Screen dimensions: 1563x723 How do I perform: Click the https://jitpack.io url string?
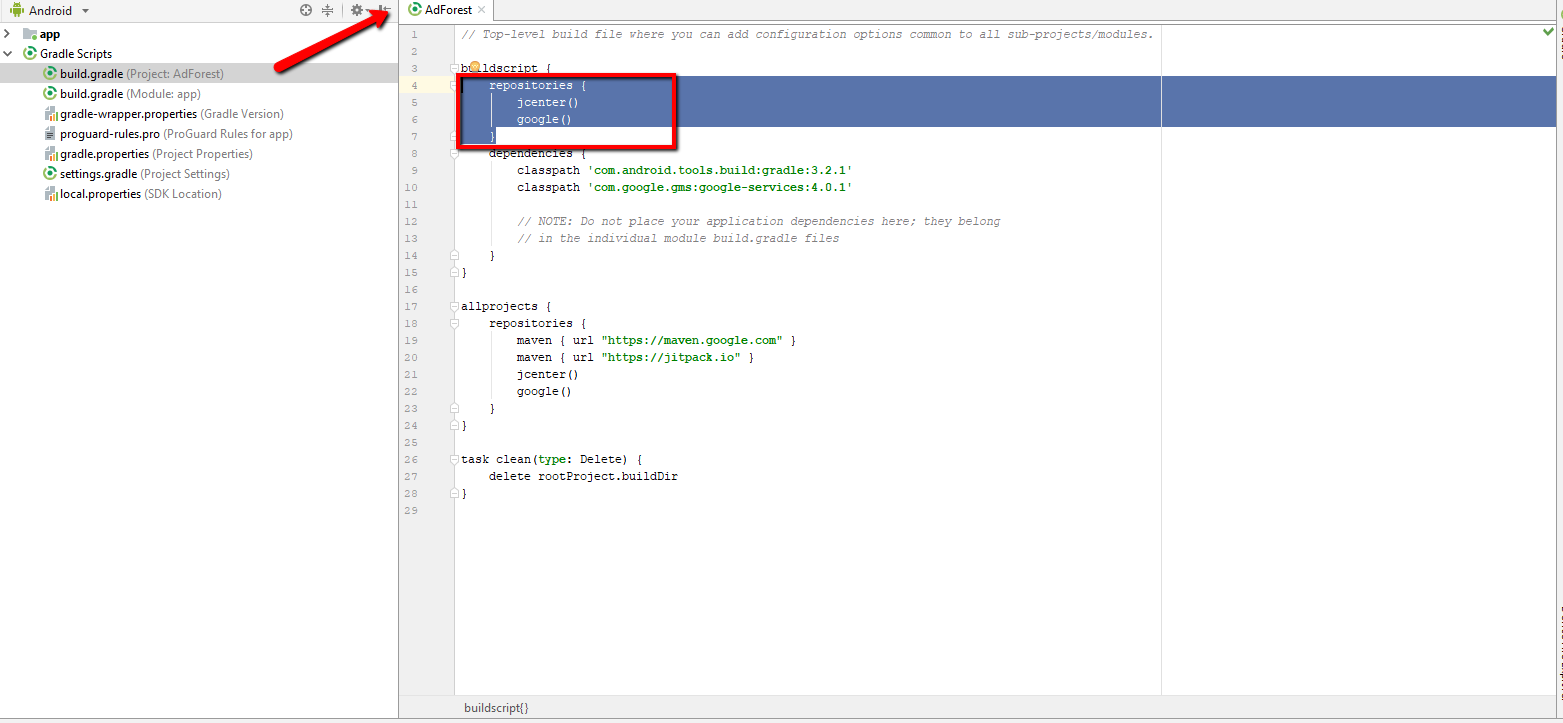[x=671, y=358]
